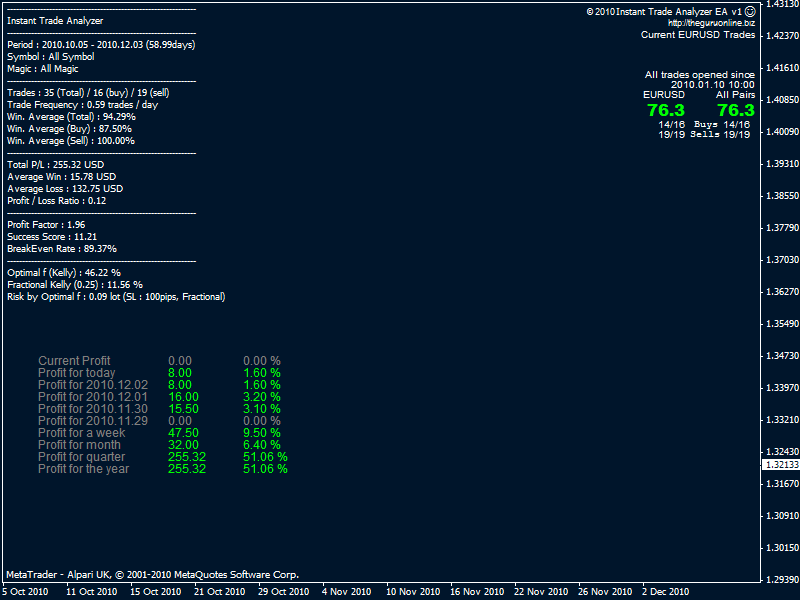Viewport: 800px width, 600px height.
Task: Click the 2 Dec 2010 date on time axis
Action: [x=666, y=592]
